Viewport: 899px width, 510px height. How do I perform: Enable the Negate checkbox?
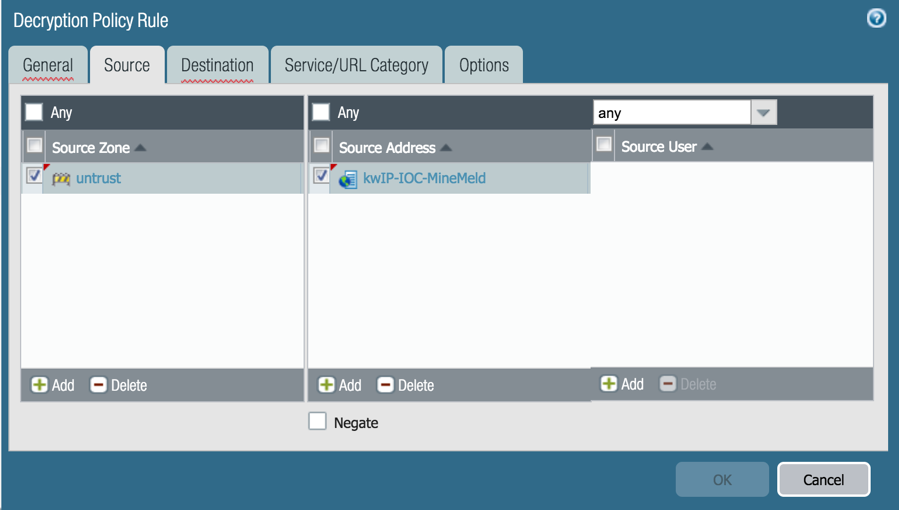pyautogui.click(x=317, y=421)
